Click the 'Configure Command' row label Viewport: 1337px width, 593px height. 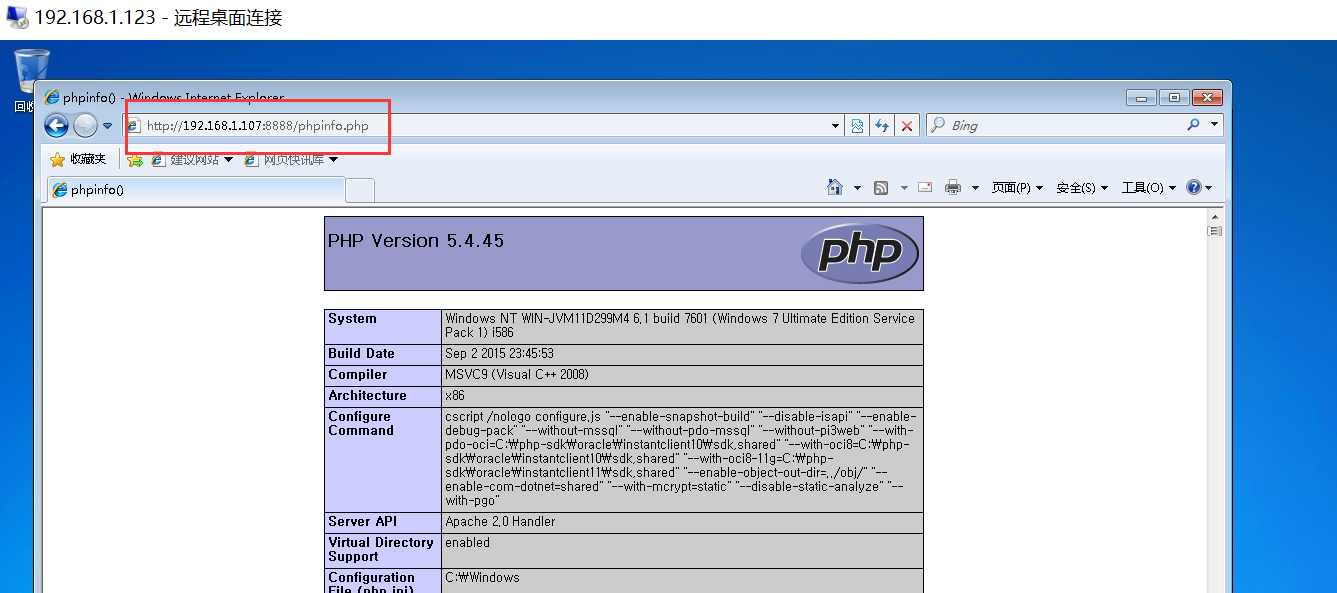pos(361,424)
